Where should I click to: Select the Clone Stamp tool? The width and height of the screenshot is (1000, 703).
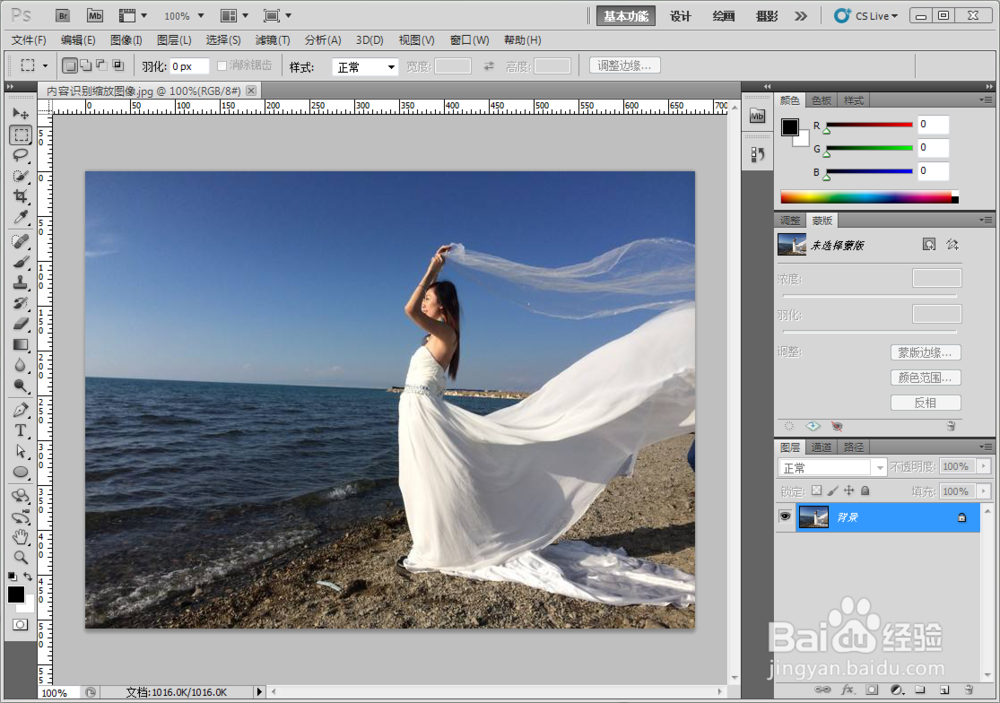(x=20, y=283)
